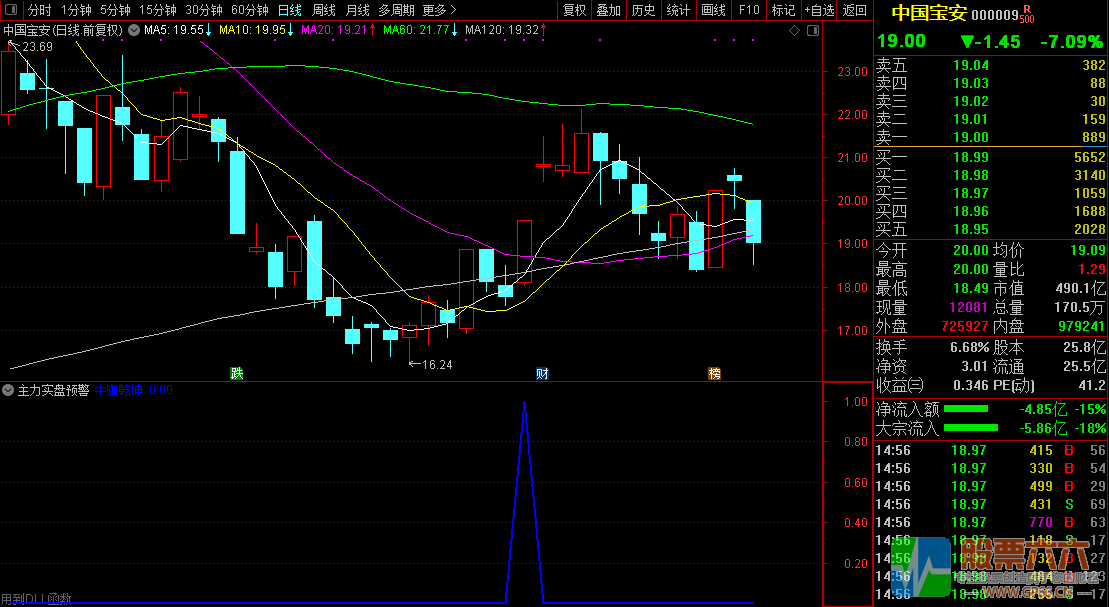1109x607 pixels.
Task: Toggle 叠加 overlay mode
Action: pos(608,10)
